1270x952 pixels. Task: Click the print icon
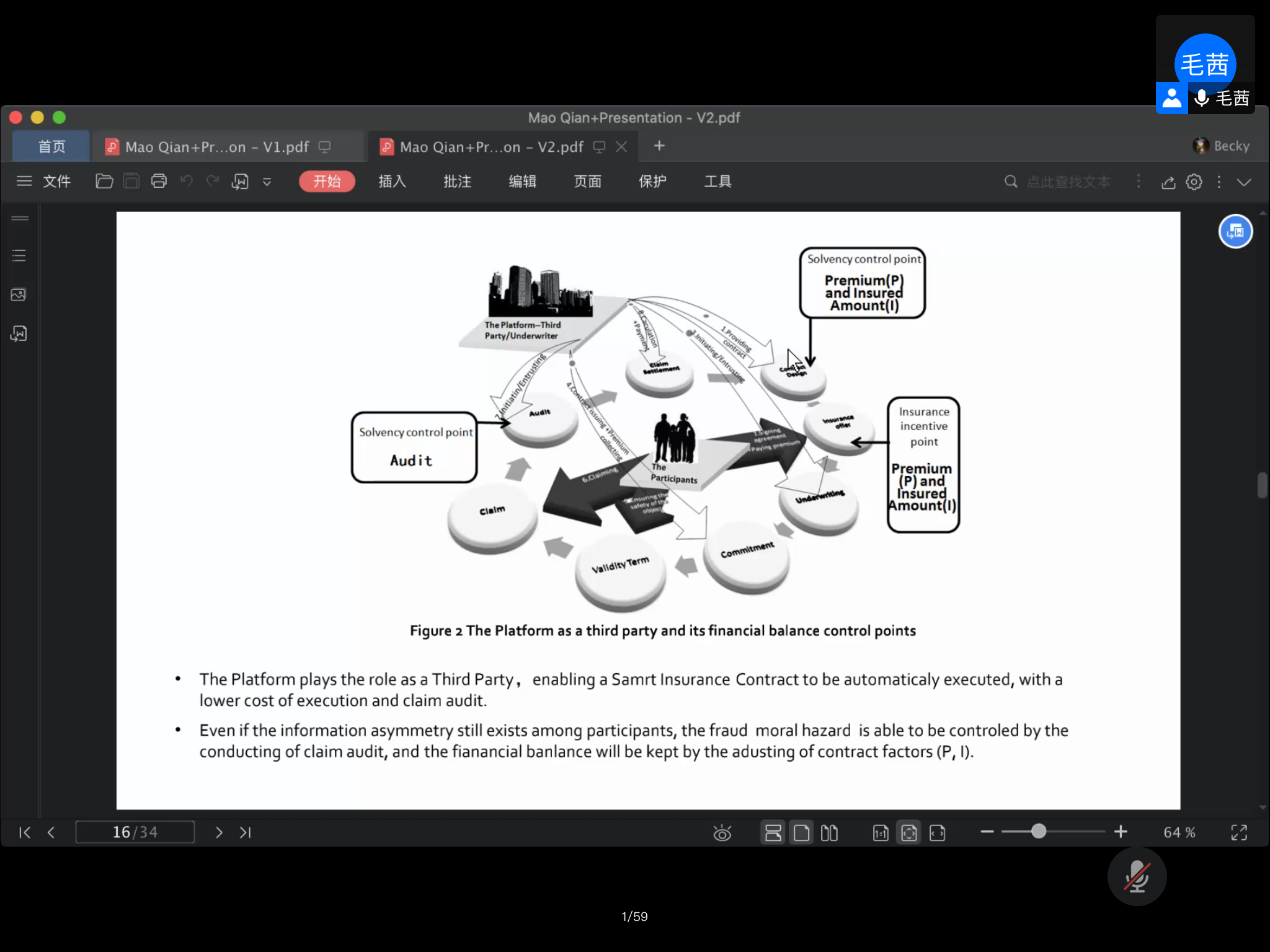pos(159,181)
